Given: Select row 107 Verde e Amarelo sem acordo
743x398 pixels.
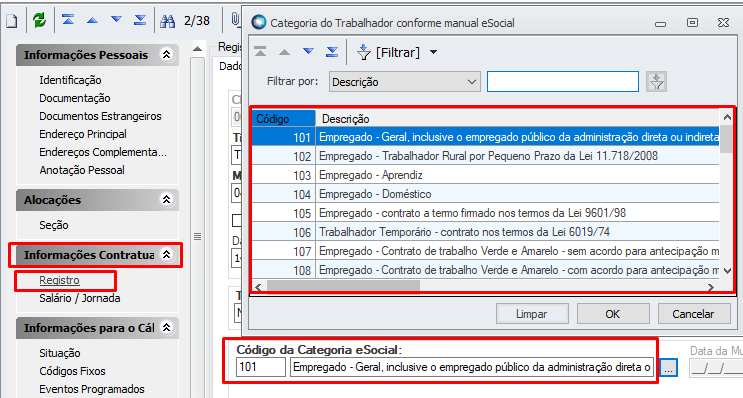Looking at the screenshot, I should coord(485,251).
